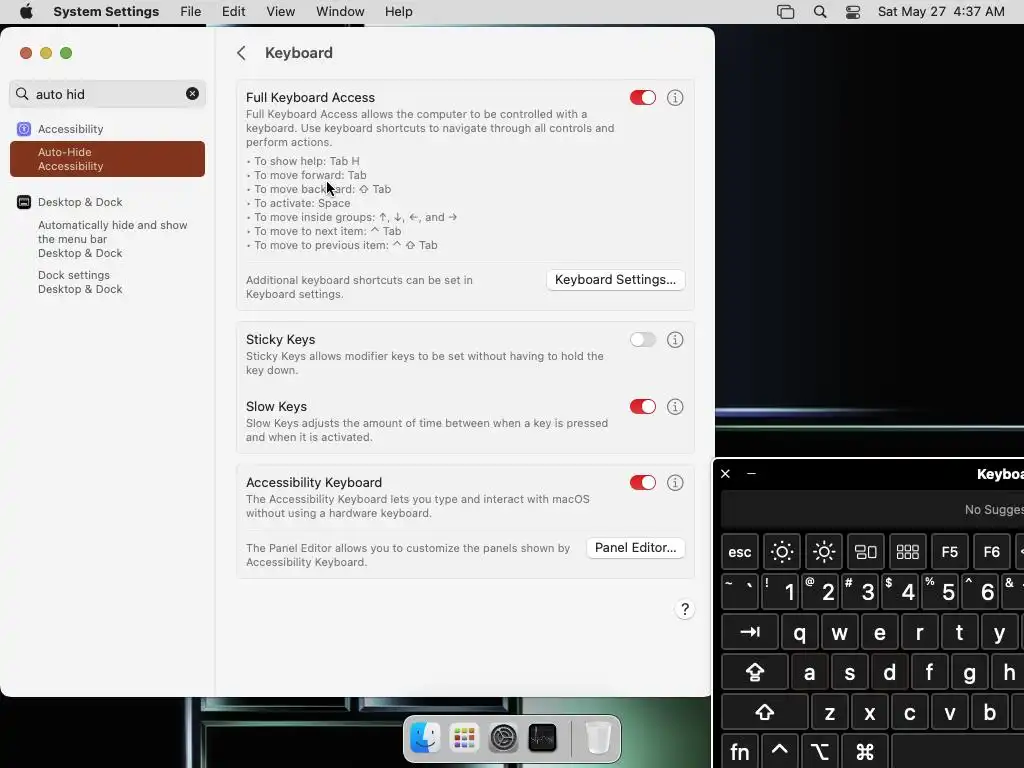Click the help question mark button
The height and width of the screenshot is (768, 1024).
click(684, 609)
